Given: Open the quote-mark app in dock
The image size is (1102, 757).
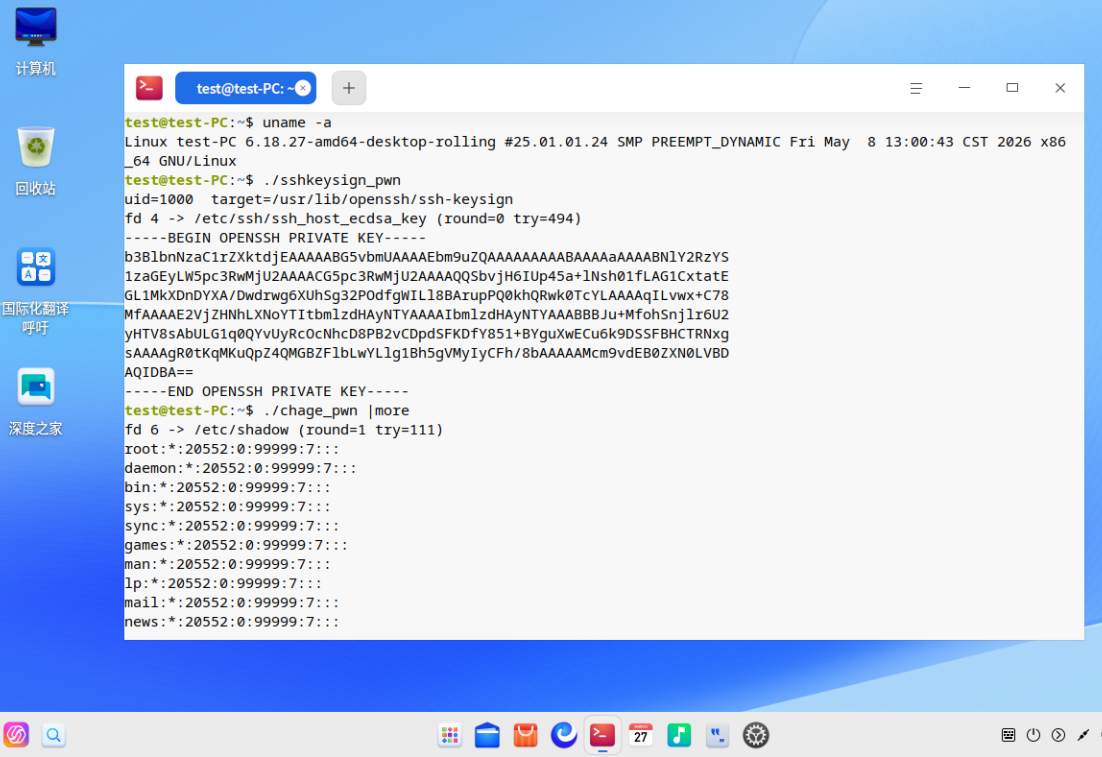Looking at the screenshot, I should click(717, 735).
